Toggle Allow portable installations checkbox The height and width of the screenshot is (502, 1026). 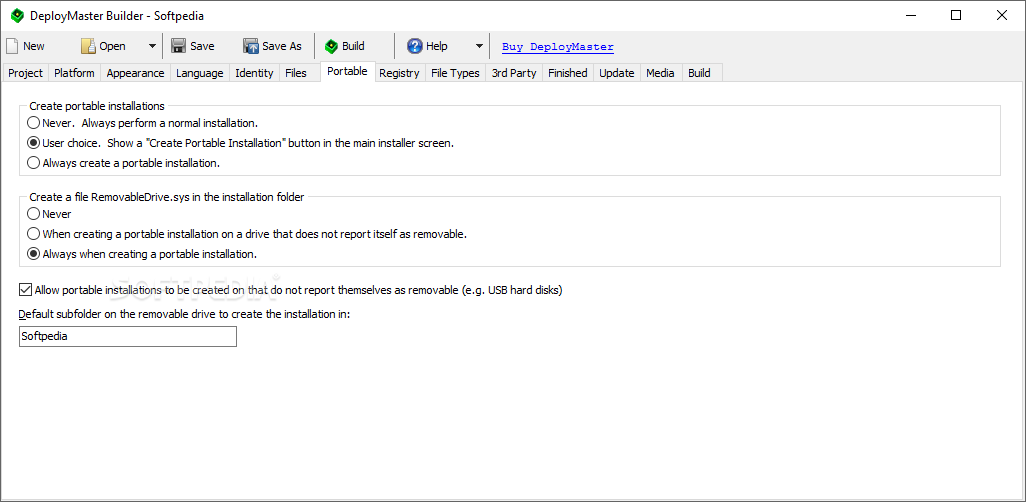tap(26, 289)
